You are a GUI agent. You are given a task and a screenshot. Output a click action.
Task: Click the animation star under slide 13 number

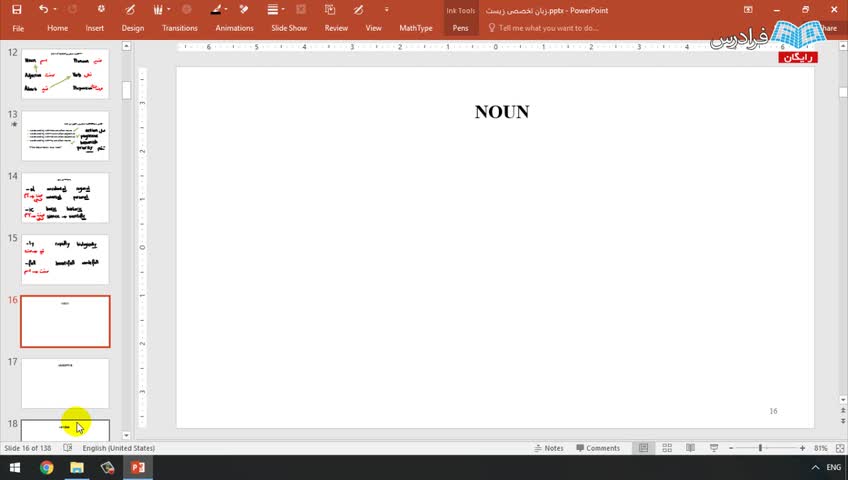click(14, 125)
